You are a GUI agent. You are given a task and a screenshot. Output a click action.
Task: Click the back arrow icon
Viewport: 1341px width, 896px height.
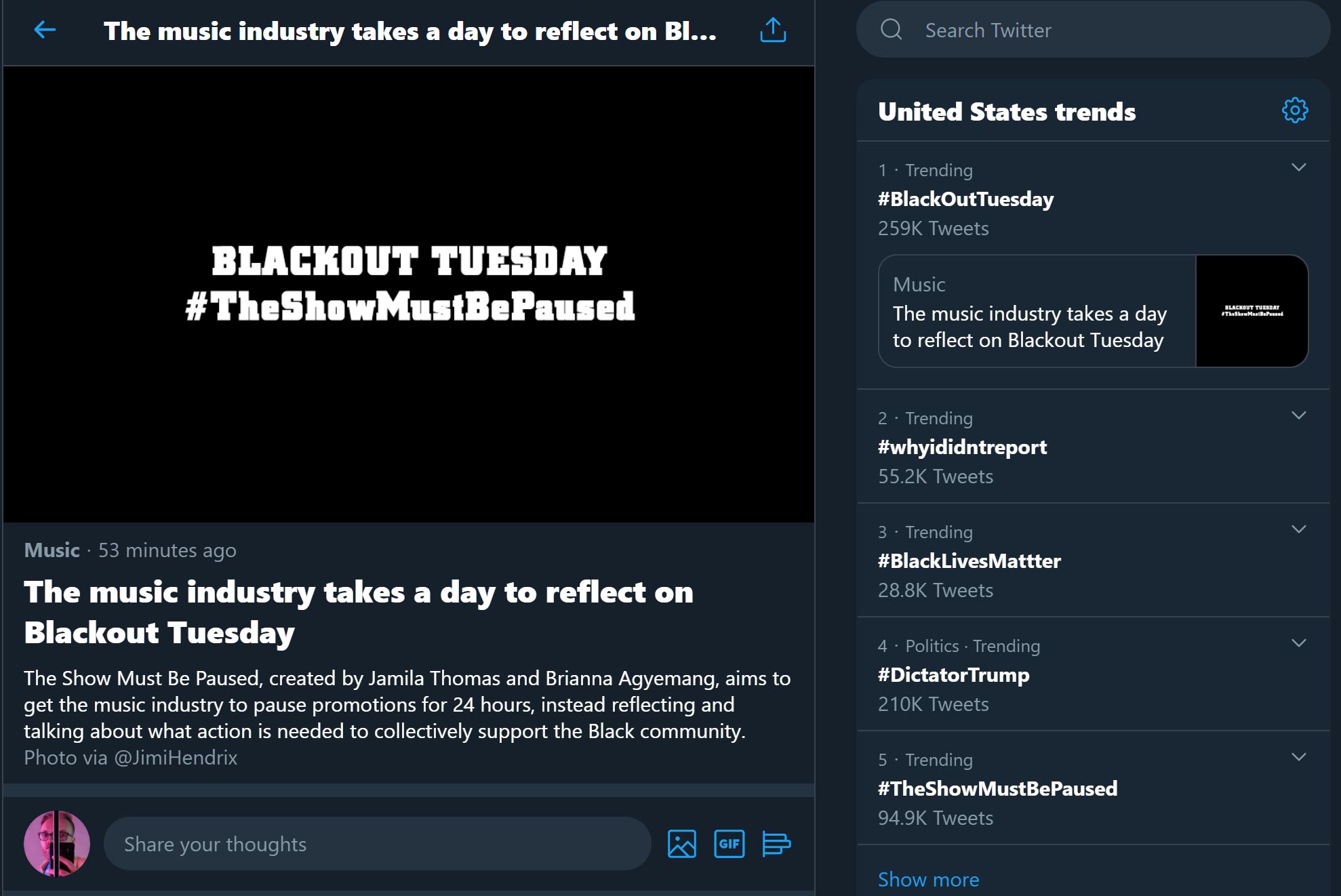click(x=45, y=30)
